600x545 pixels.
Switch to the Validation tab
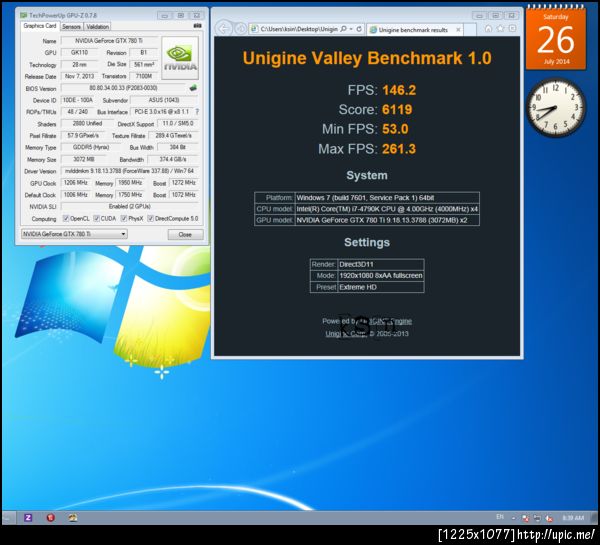97,26
